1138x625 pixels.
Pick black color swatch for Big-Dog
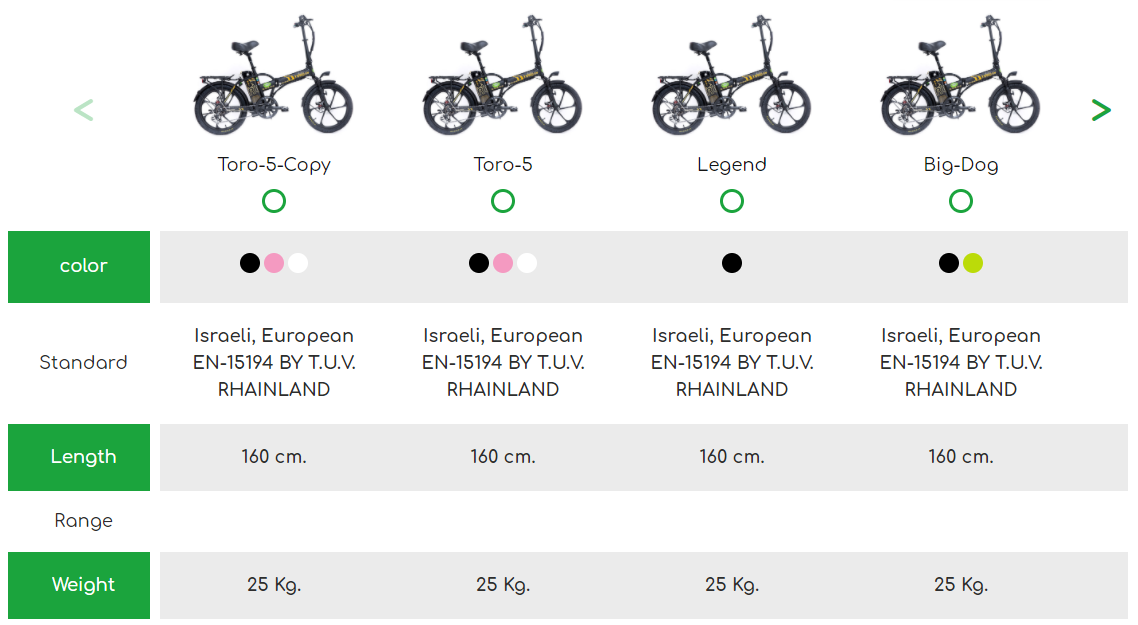(949, 263)
